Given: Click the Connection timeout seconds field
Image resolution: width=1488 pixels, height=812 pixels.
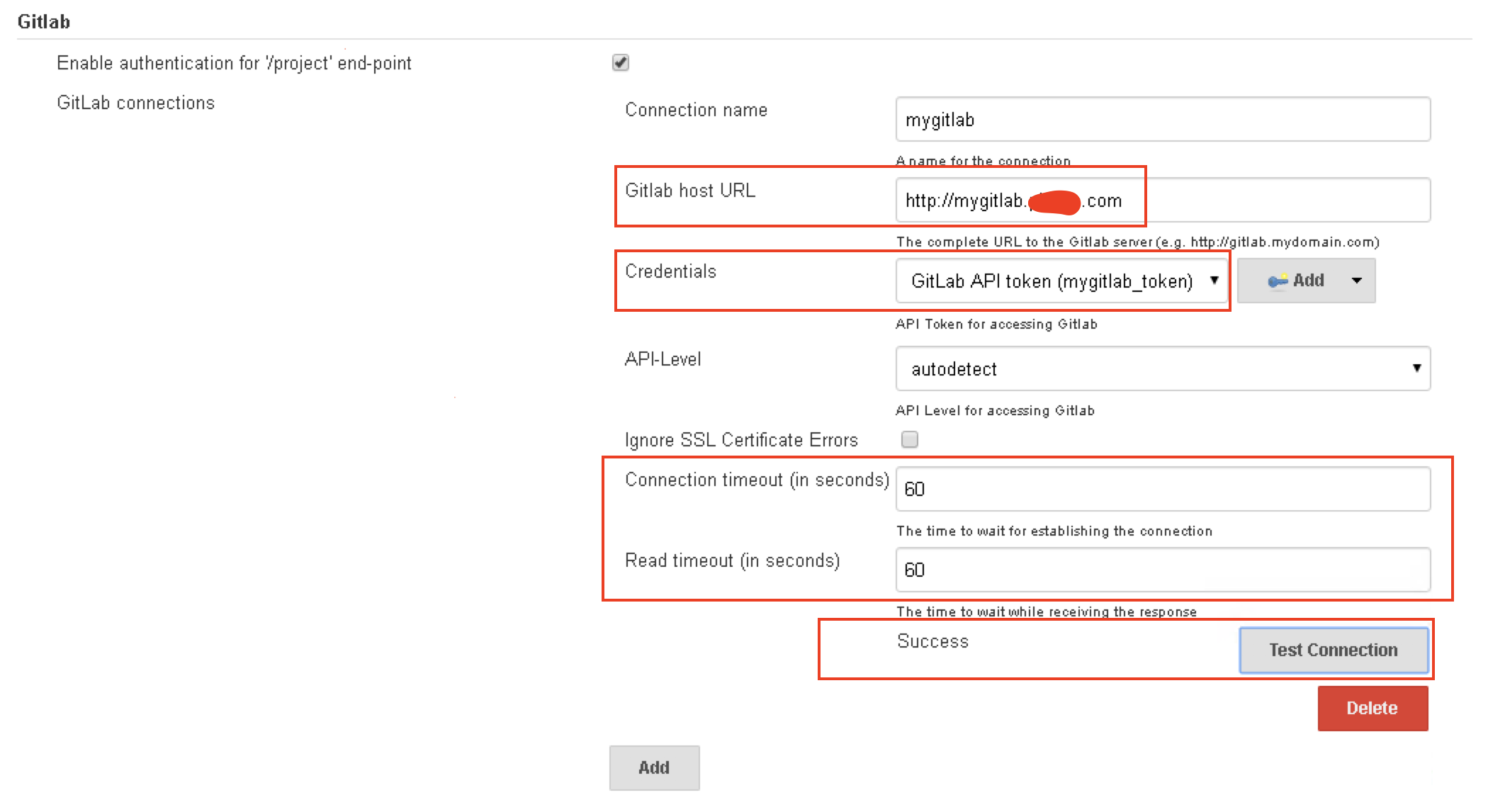Looking at the screenshot, I should pyautogui.click(x=1162, y=489).
